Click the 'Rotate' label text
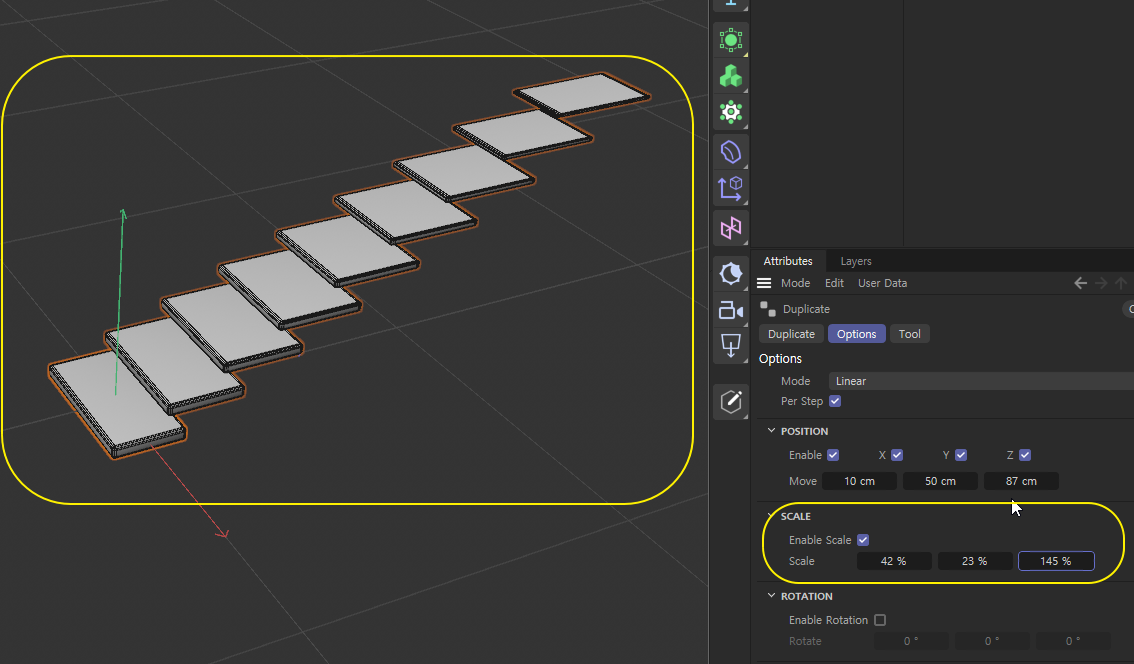1134x664 pixels. coord(805,641)
